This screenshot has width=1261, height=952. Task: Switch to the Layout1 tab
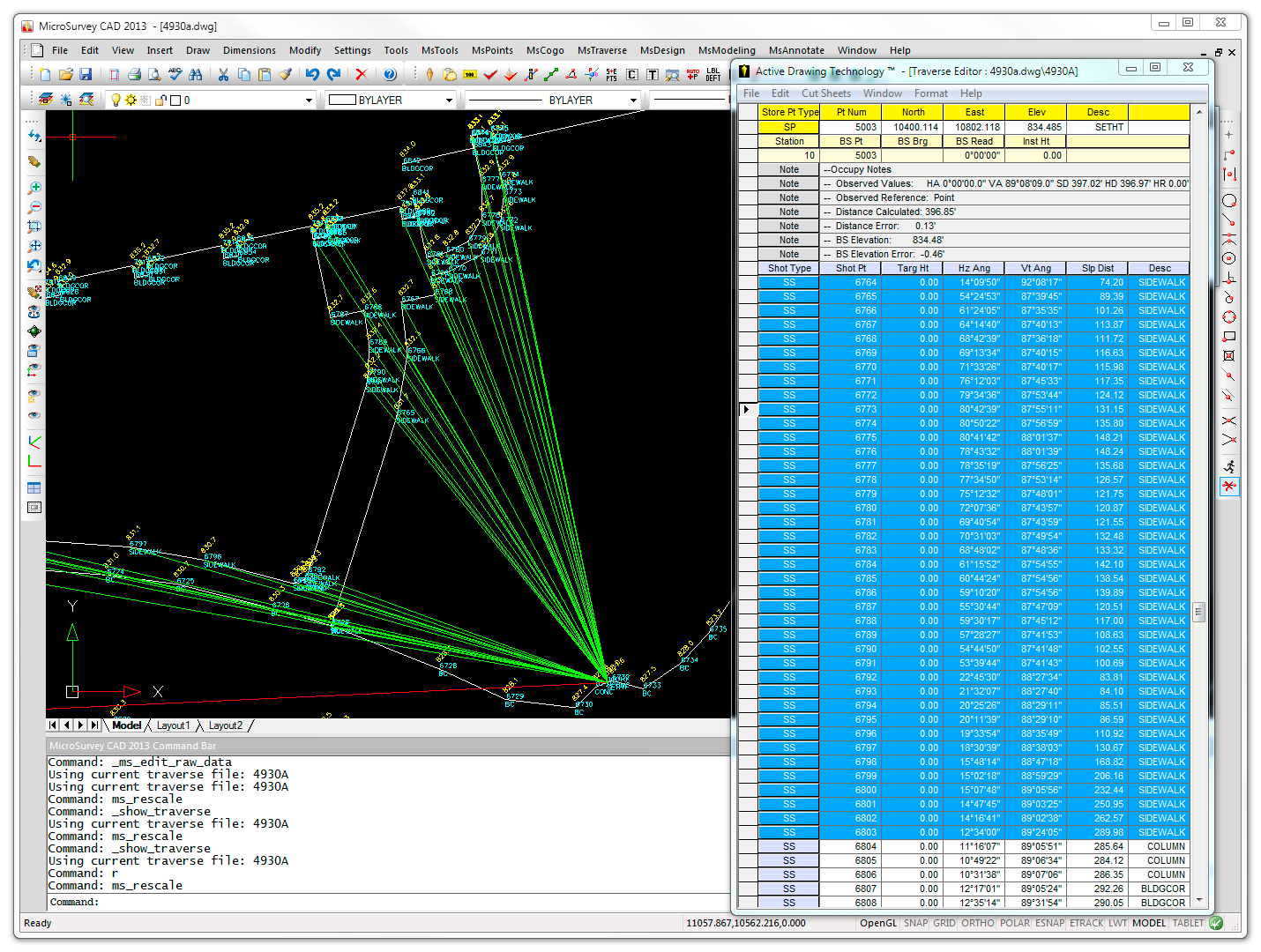[173, 725]
